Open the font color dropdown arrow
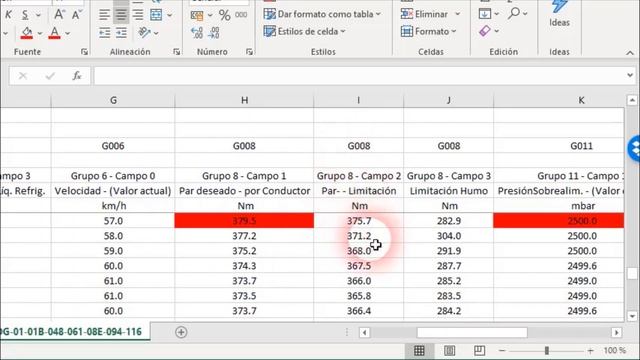Screen dimensions: 640x360 tap(68, 33)
